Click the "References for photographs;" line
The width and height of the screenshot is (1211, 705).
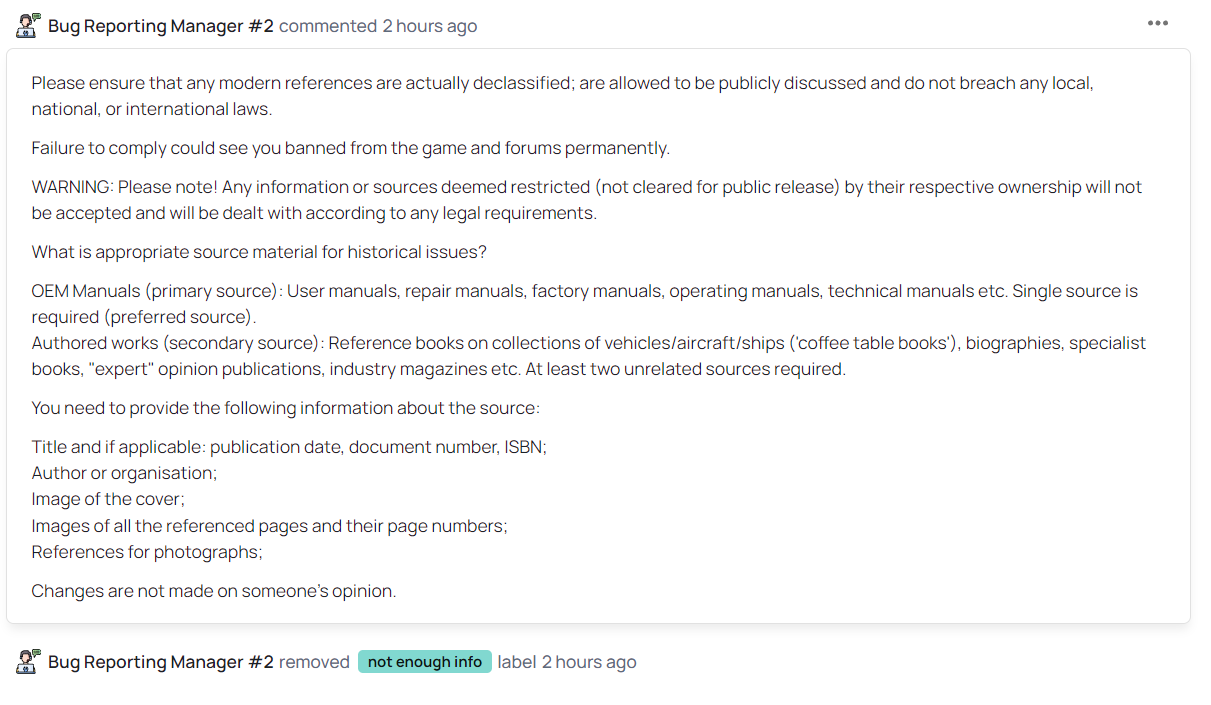[x=147, y=551]
